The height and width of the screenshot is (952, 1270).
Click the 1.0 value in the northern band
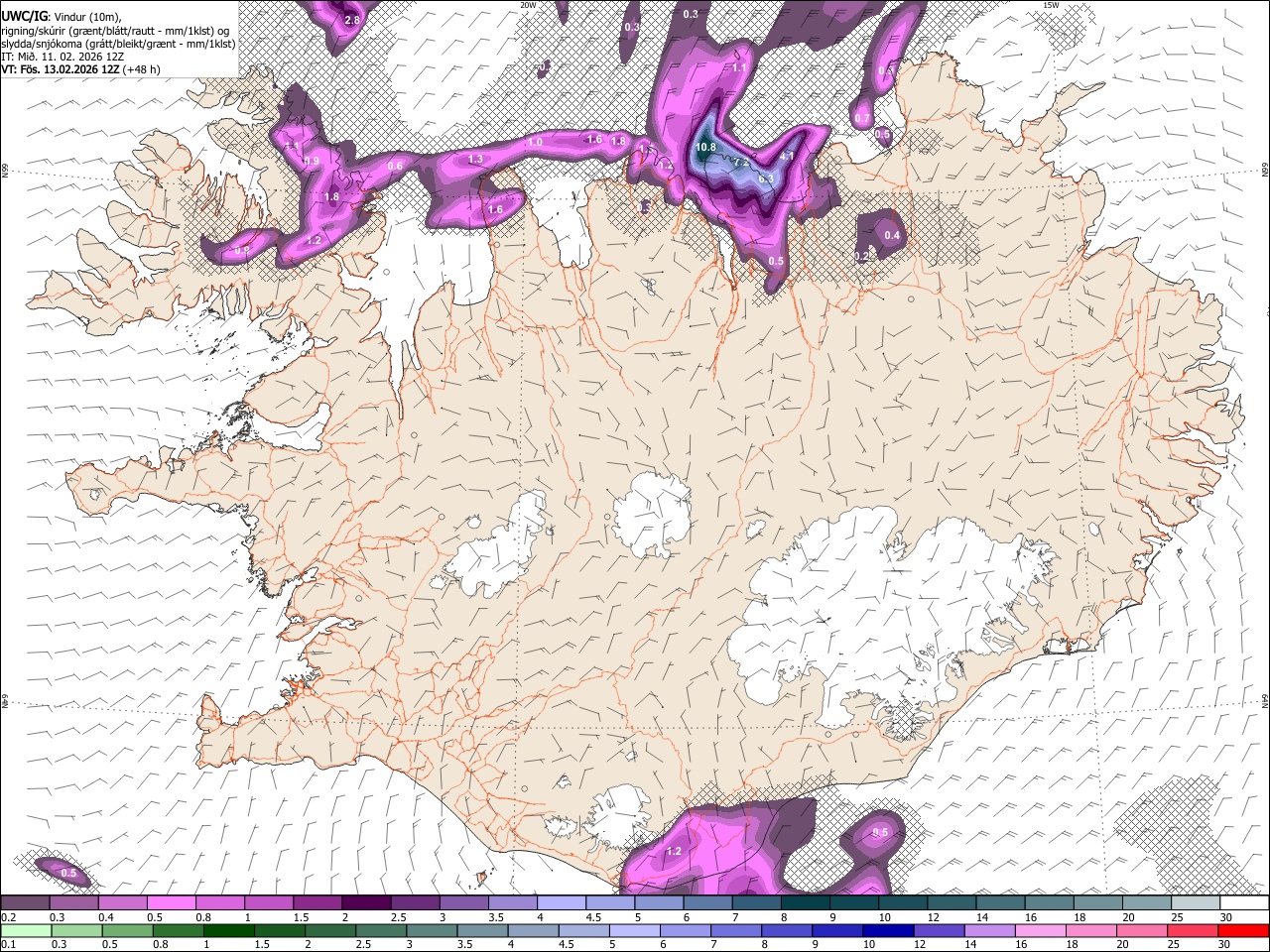536,143
